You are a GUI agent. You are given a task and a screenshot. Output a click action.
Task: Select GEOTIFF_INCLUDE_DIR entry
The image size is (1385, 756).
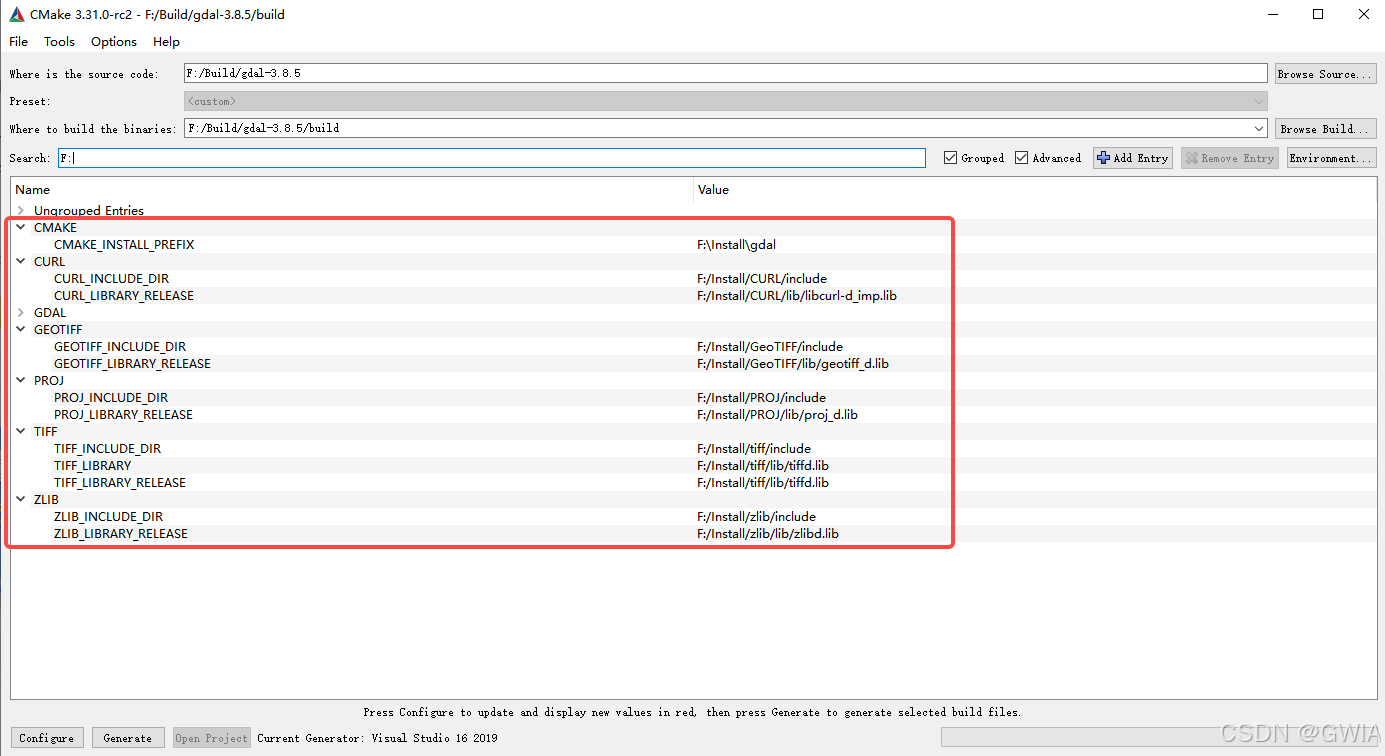tap(120, 347)
